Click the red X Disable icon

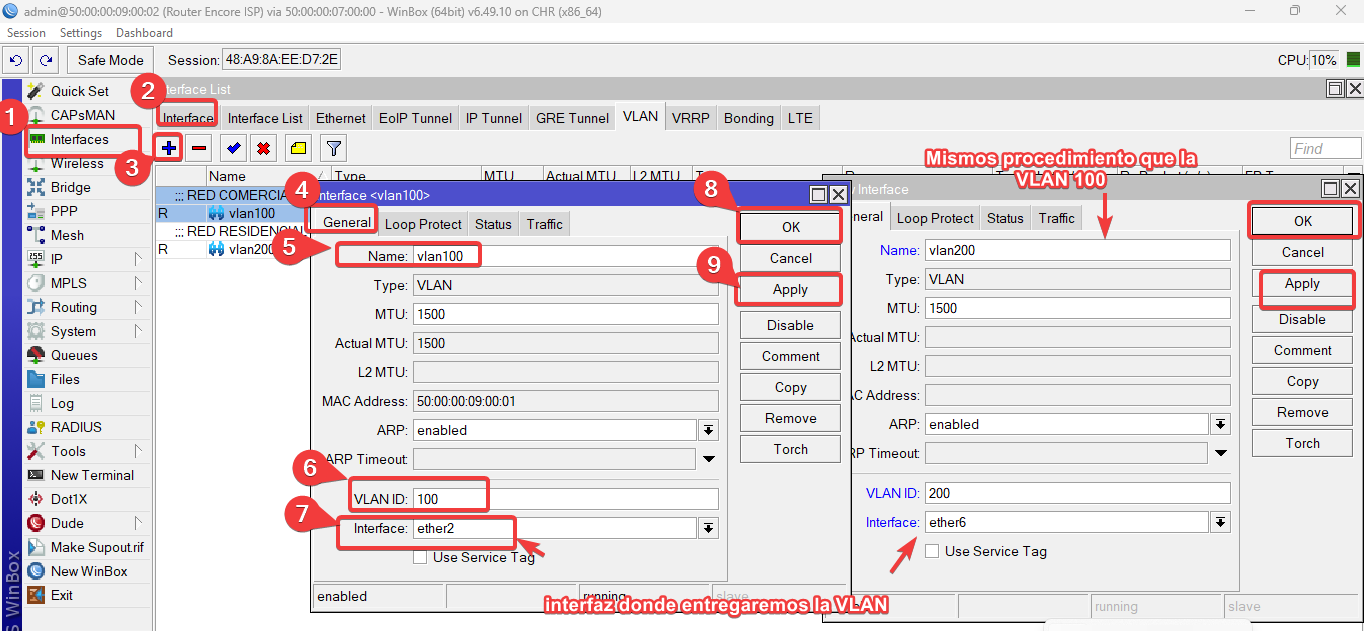click(x=263, y=149)
